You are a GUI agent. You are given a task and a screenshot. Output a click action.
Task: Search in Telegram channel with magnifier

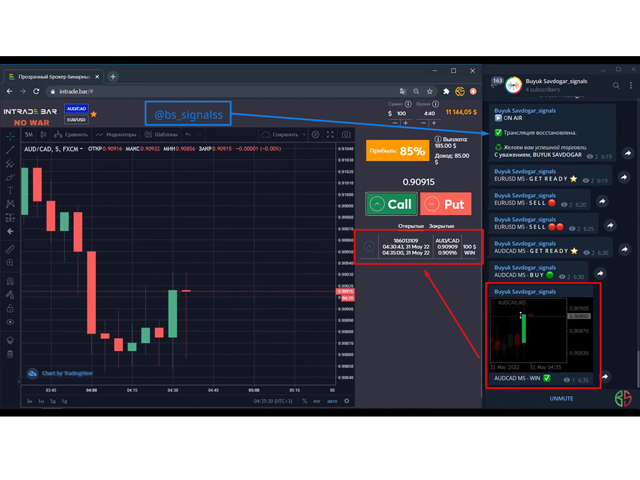tap(616, 85)
